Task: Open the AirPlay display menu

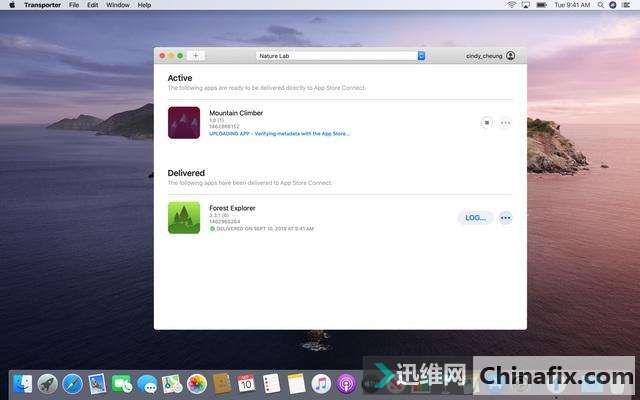Action: 526,5
